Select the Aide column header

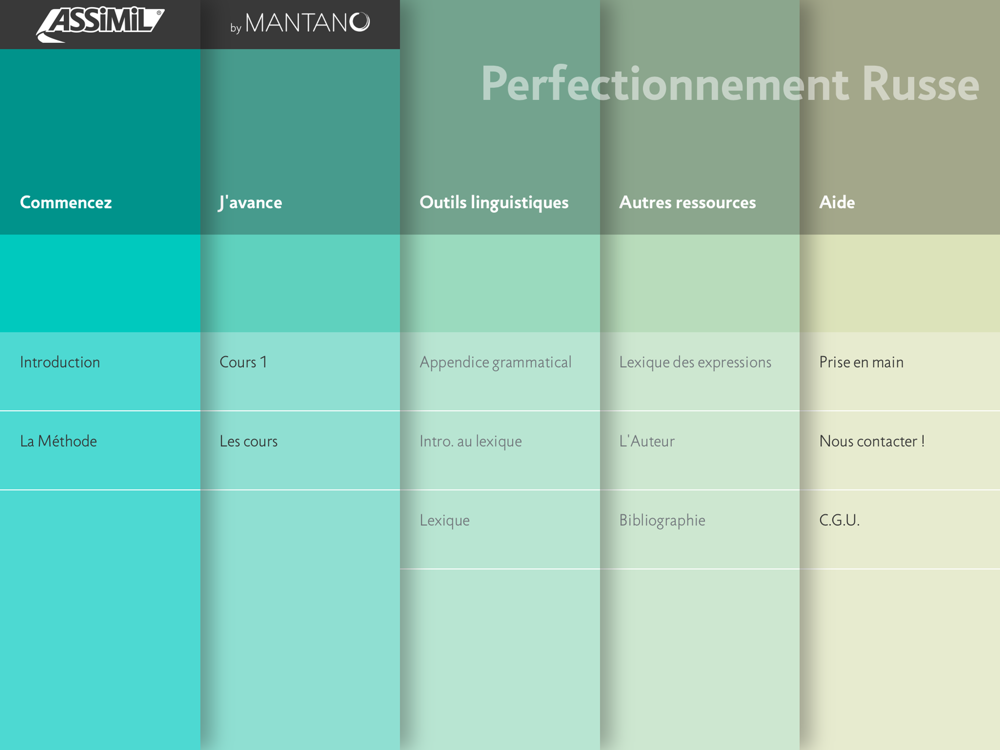click(837, 202)
